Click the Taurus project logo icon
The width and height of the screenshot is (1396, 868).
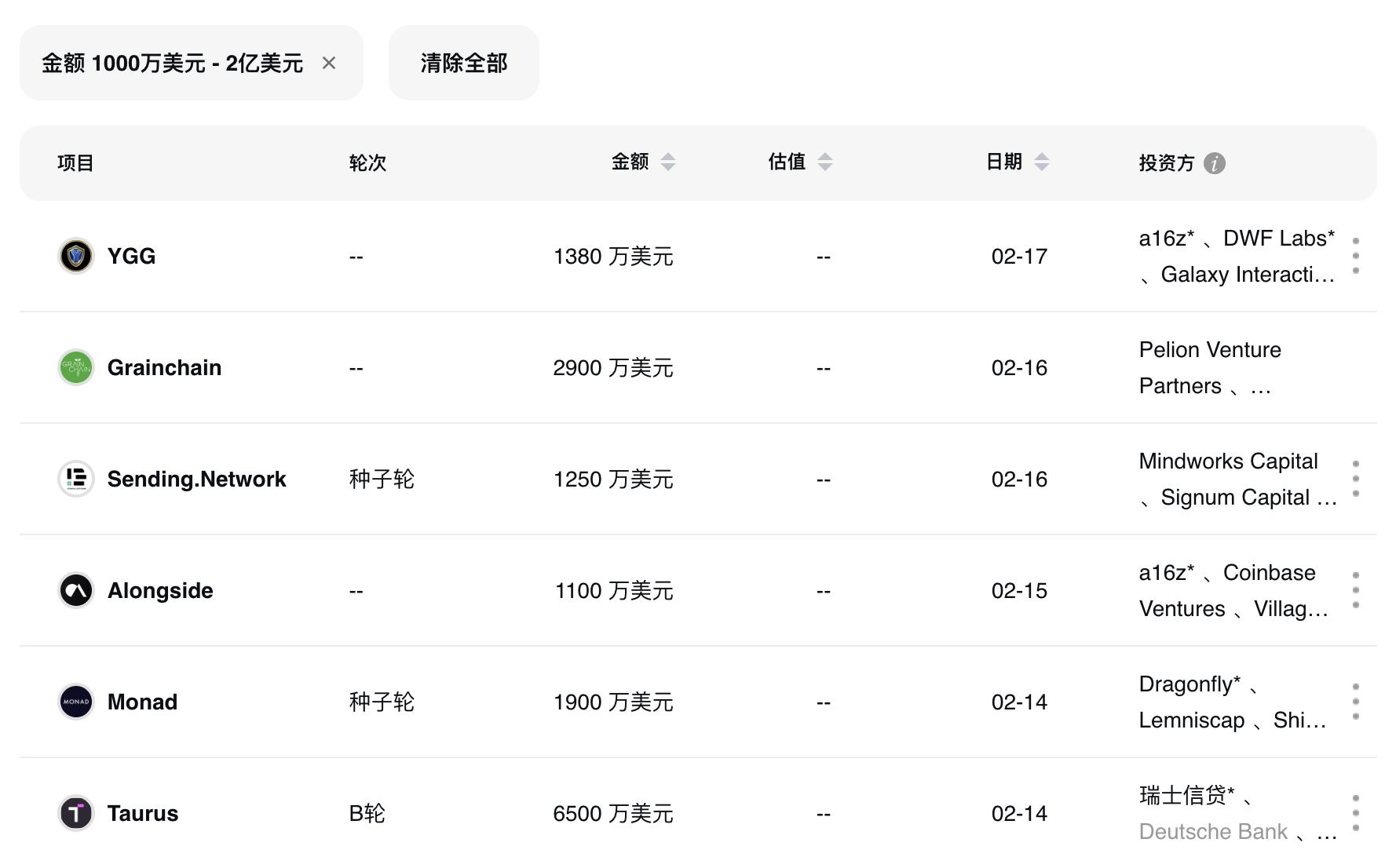click(76, 813)
